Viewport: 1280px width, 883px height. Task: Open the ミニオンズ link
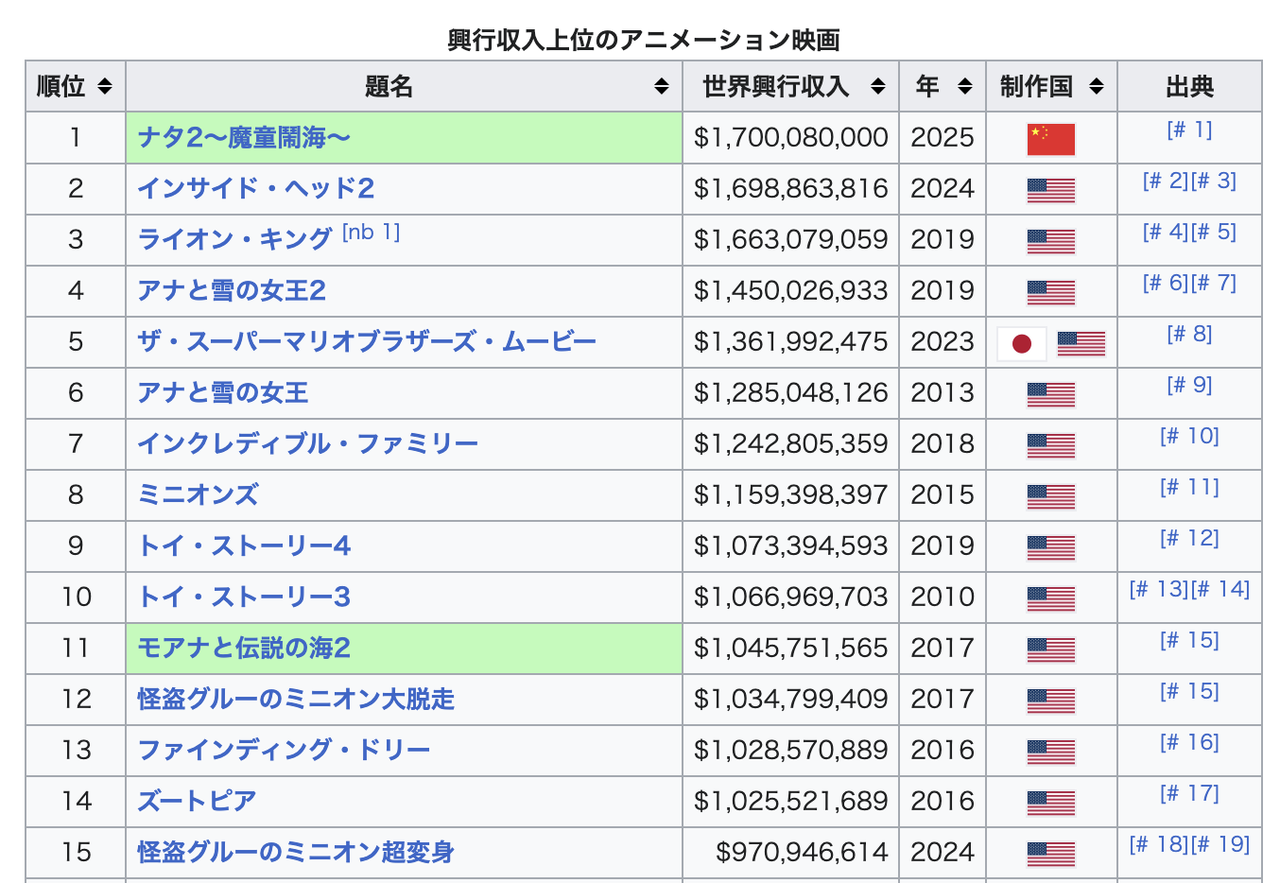(x=198, y=494)
